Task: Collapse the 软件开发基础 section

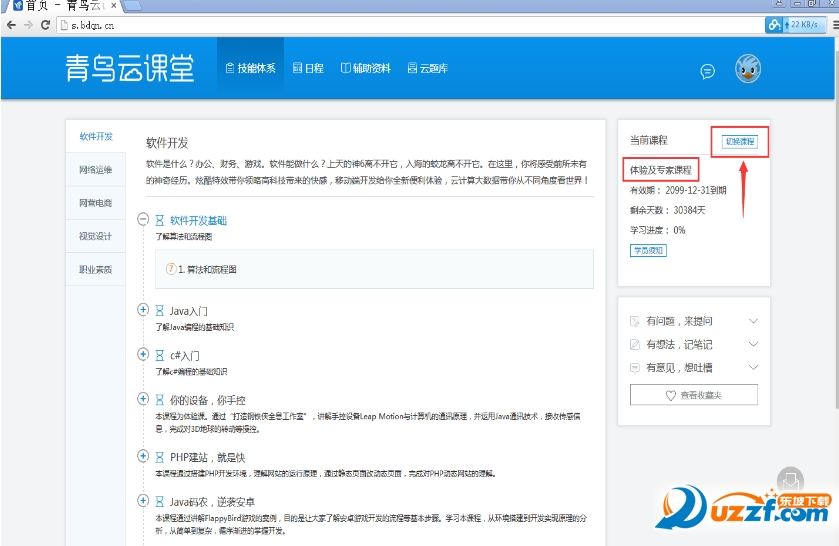Action: (143, 219)
